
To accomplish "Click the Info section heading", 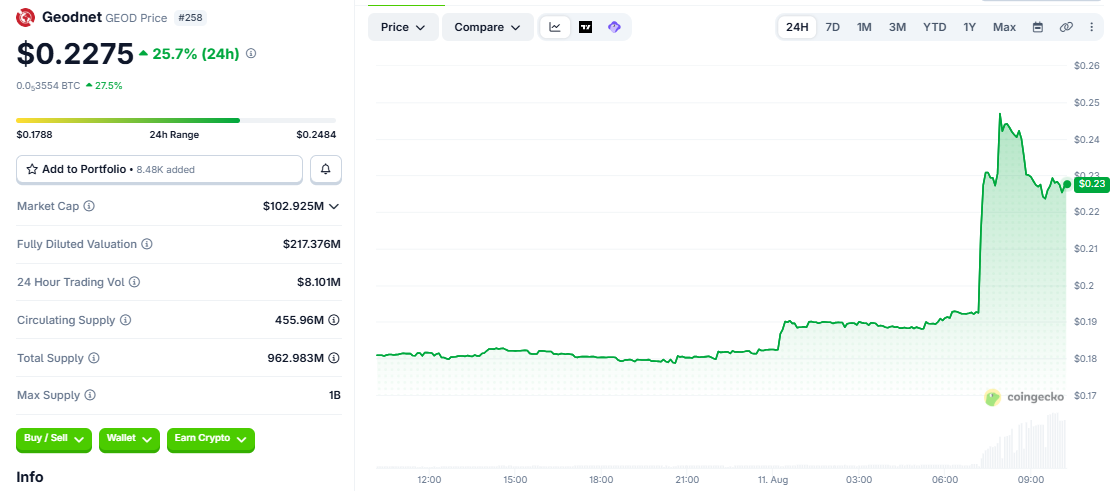I will tap(30, 477).
